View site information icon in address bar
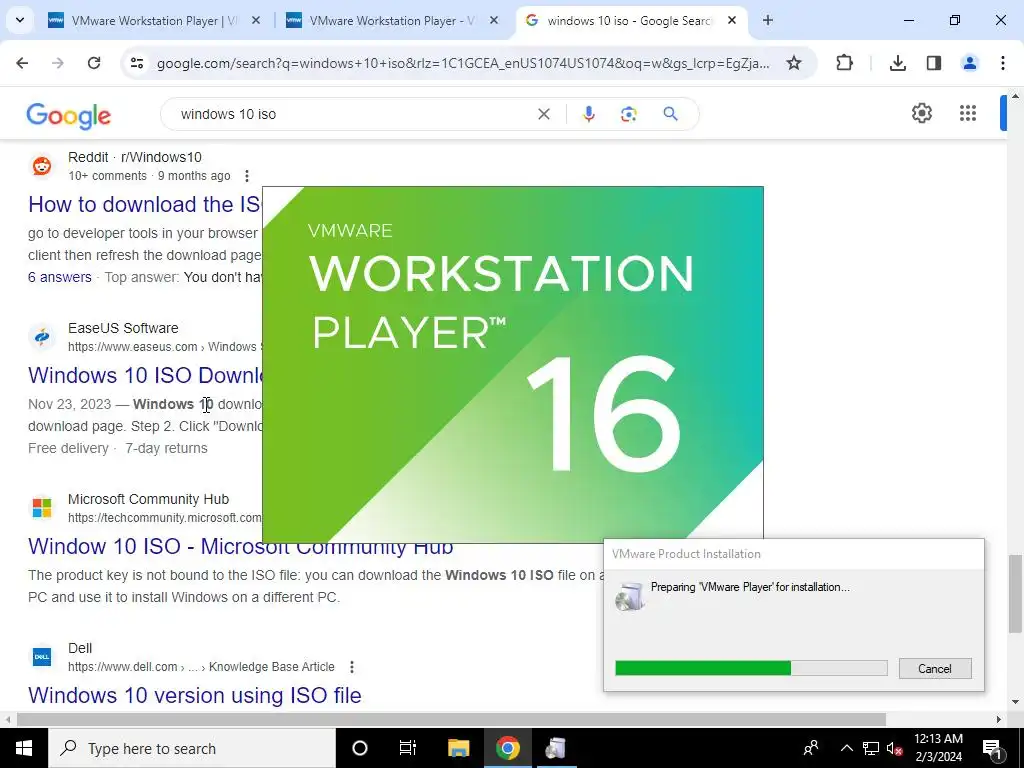Screen dimensions: 1024x768 [x=137, y=63]
